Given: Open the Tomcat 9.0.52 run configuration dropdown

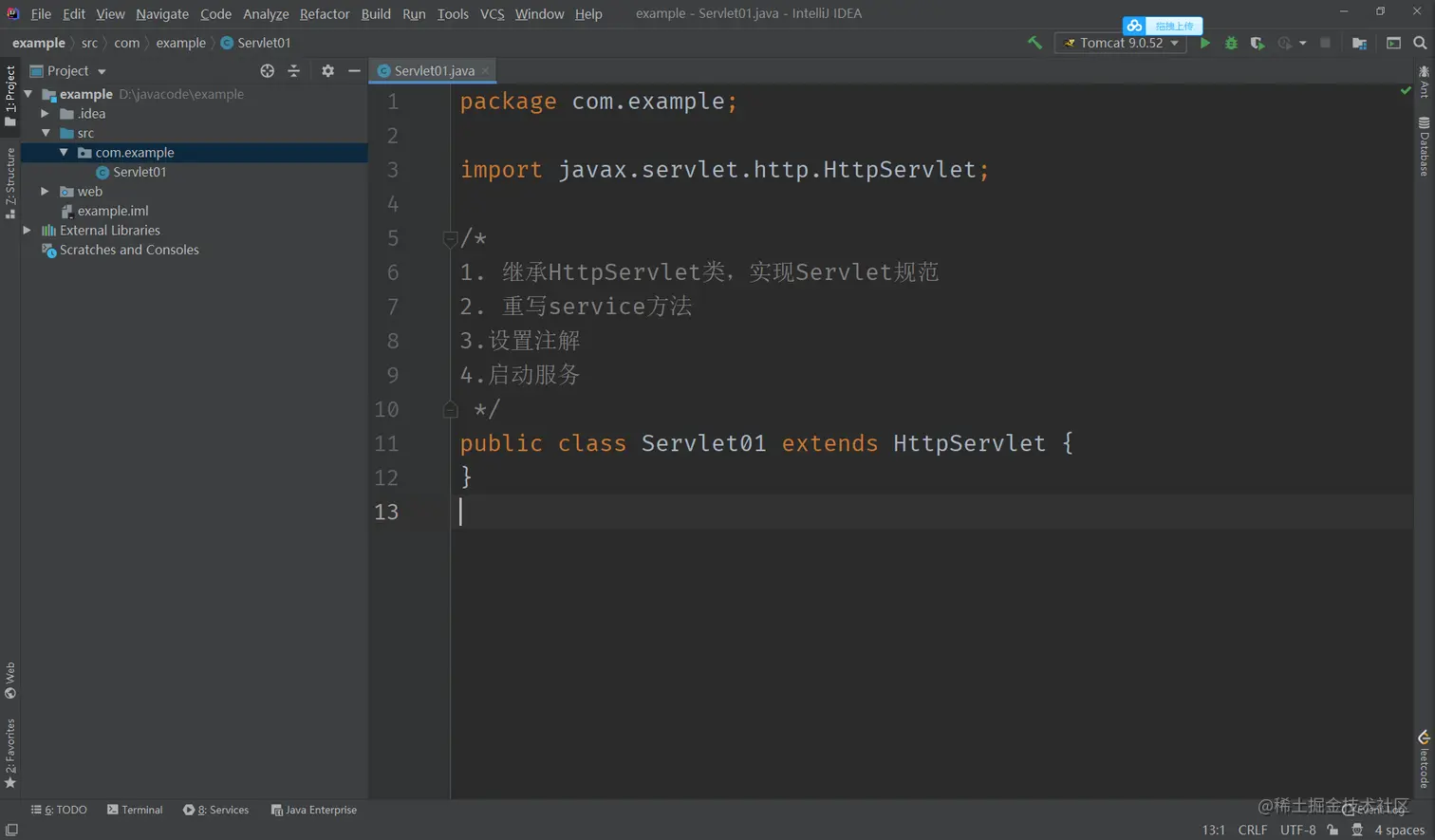Looking at the screenshot, I should click(x=1121, y=43).
